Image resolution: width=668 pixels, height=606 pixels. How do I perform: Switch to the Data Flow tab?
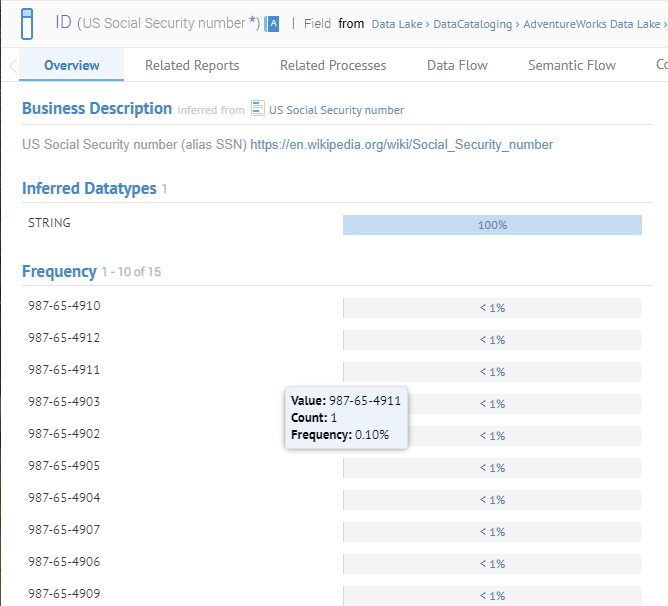point(457,65)
